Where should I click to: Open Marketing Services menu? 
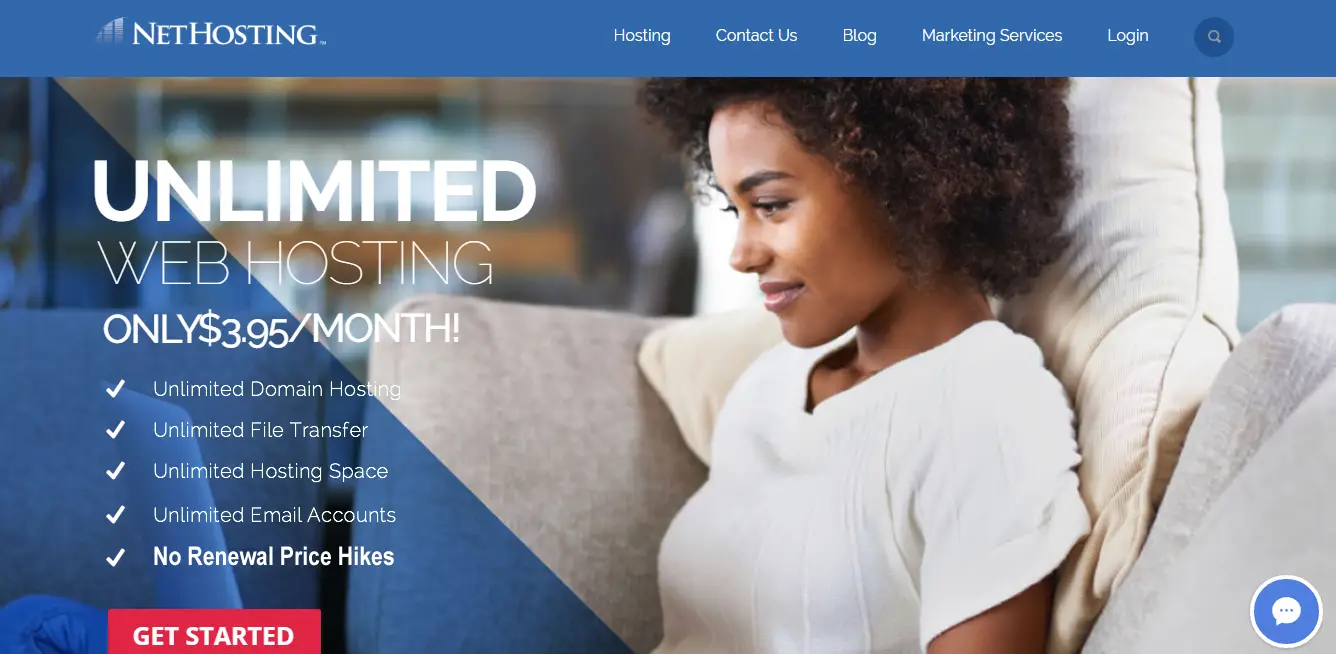992,35
